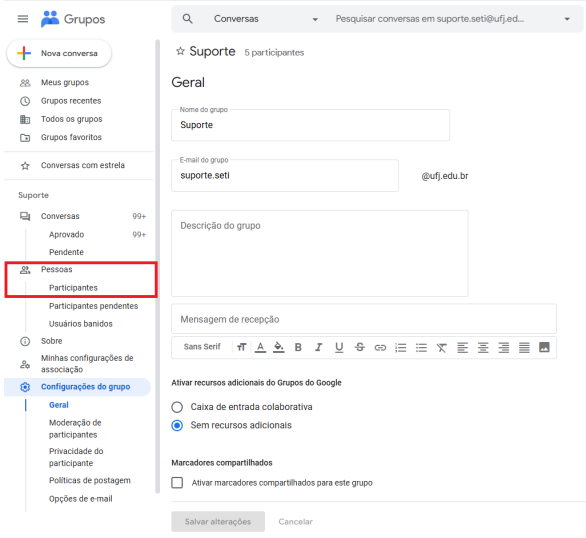Screen dimensions: 586x538
Task: Select Sem recursos adicionais option
Action: point(177,426)
